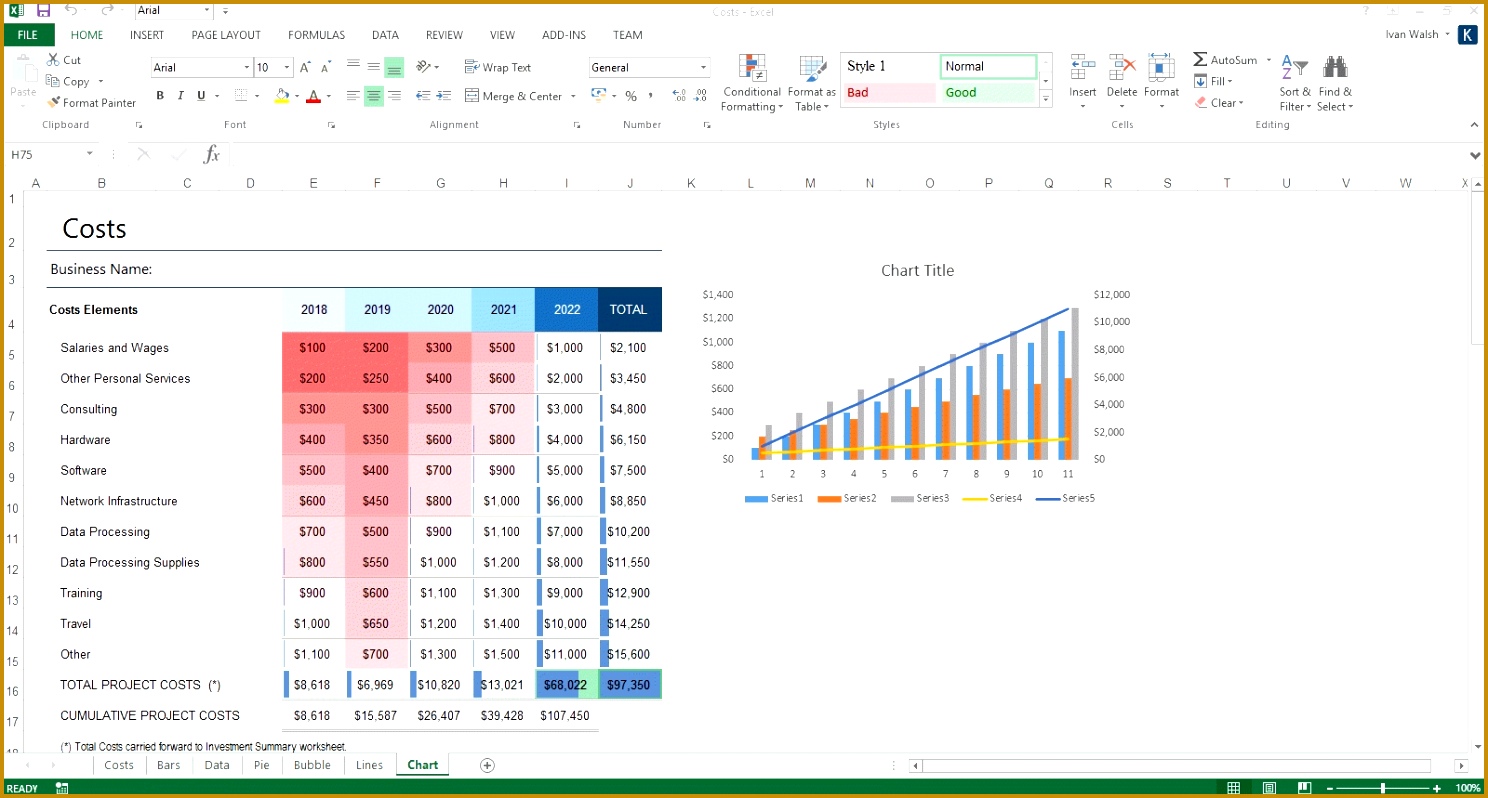This screenshot has height=798, width=1488.
Task: Toggle Italic formatting
Action: pos(181,96)
